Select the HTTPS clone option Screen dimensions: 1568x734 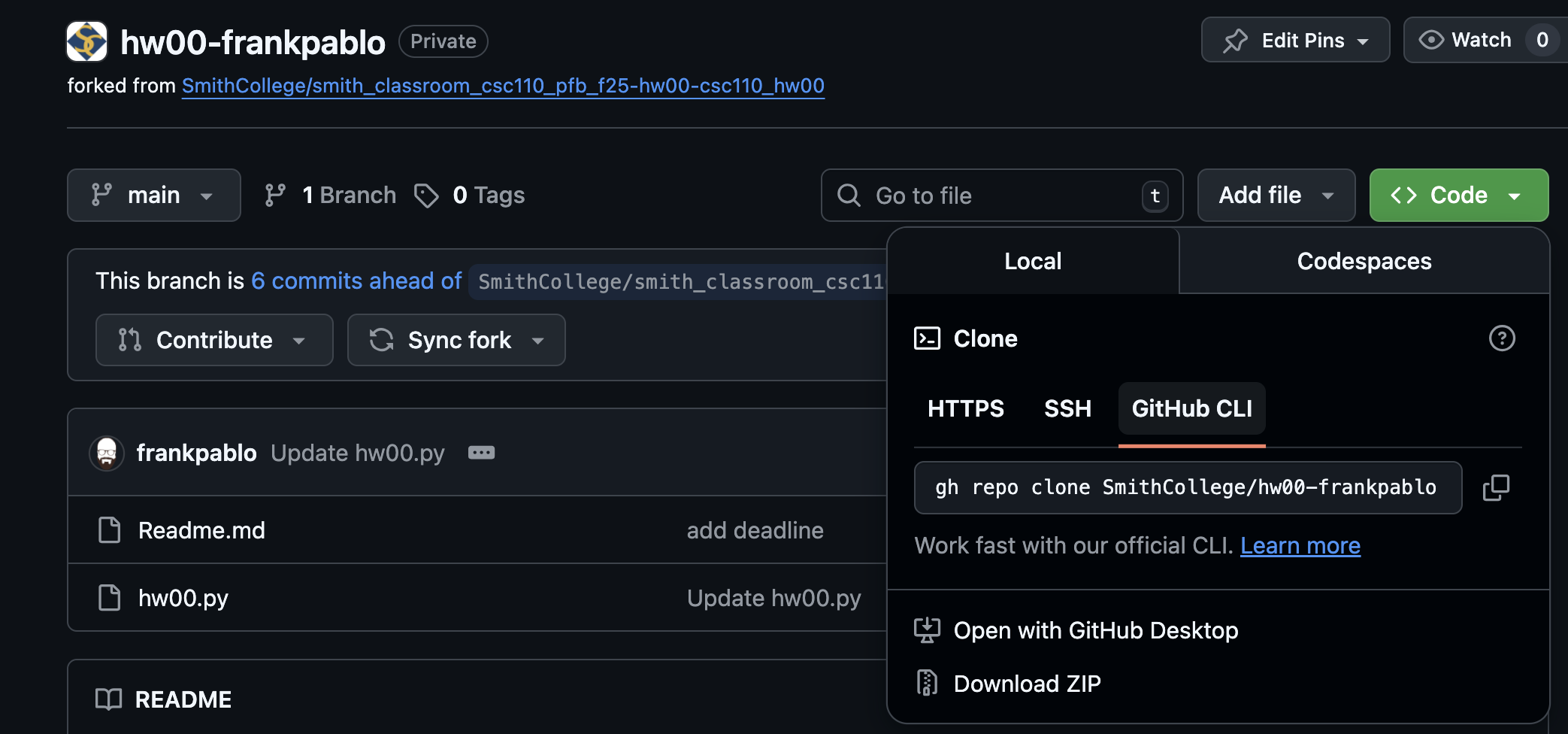966,408
